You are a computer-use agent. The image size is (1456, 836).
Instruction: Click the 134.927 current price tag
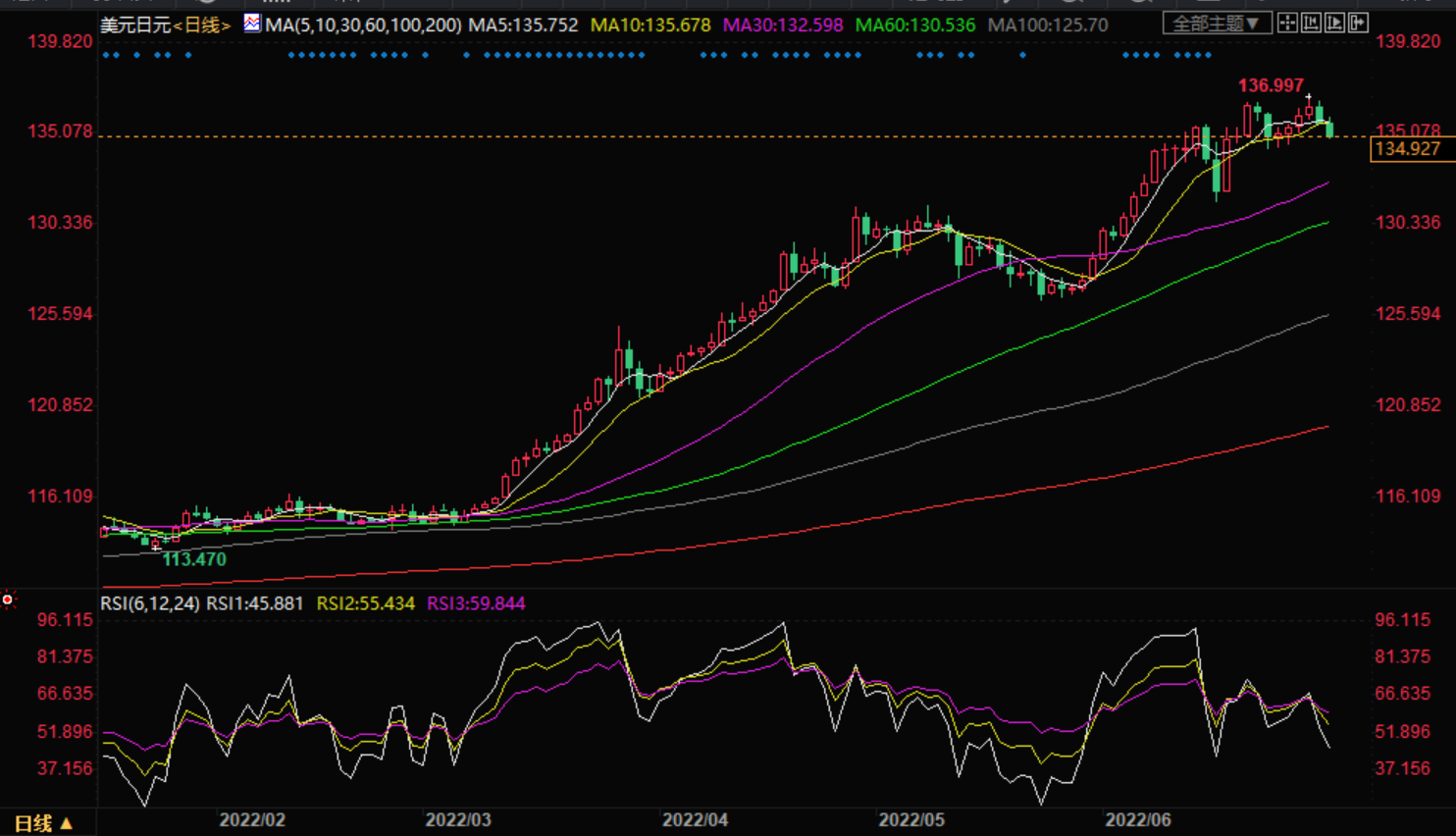pos(1407,149)
